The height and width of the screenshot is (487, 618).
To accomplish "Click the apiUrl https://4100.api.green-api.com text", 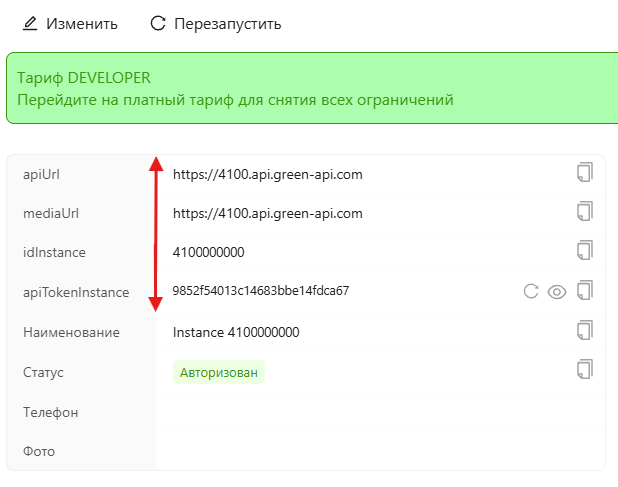I will pyautogui.click(x=267, y=174).
